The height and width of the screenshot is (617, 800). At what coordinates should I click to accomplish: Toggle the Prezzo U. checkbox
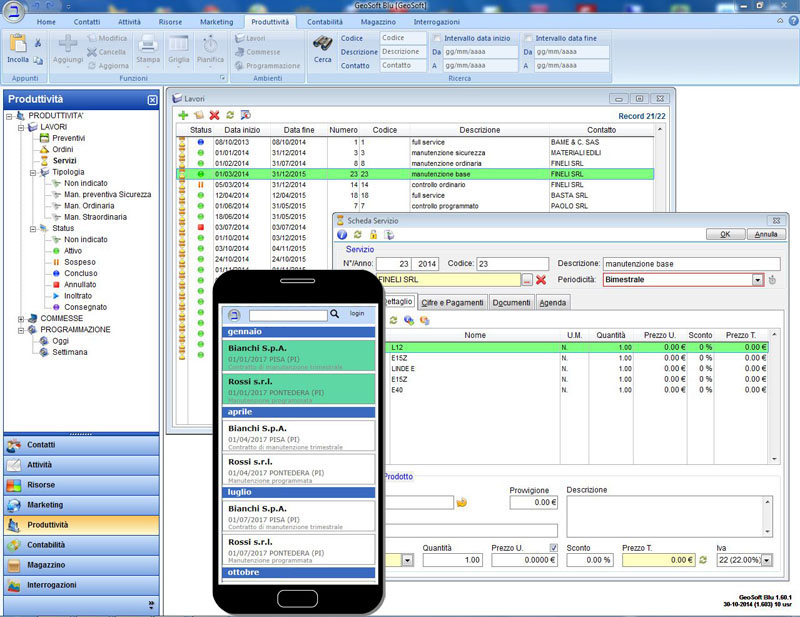pyautogui.click(x=554, y=546)
